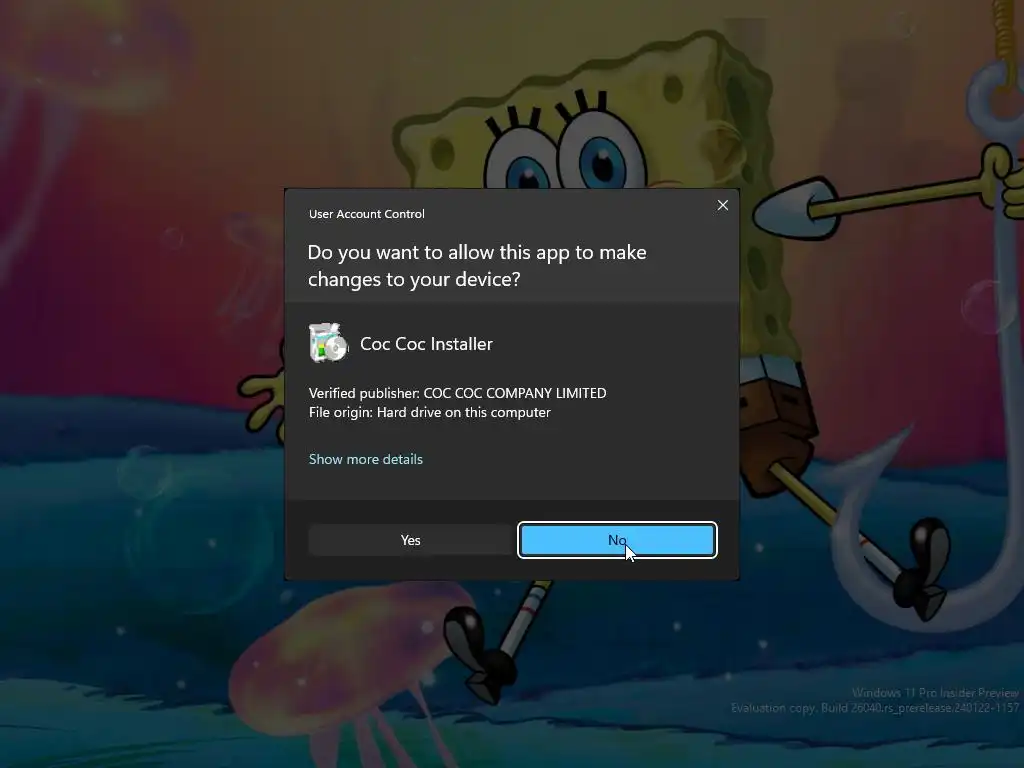This screenshot has height=768, width=1024.
Task: Click Yes to allow Coc Coc Installer
Action: click(x=410, y=540)
